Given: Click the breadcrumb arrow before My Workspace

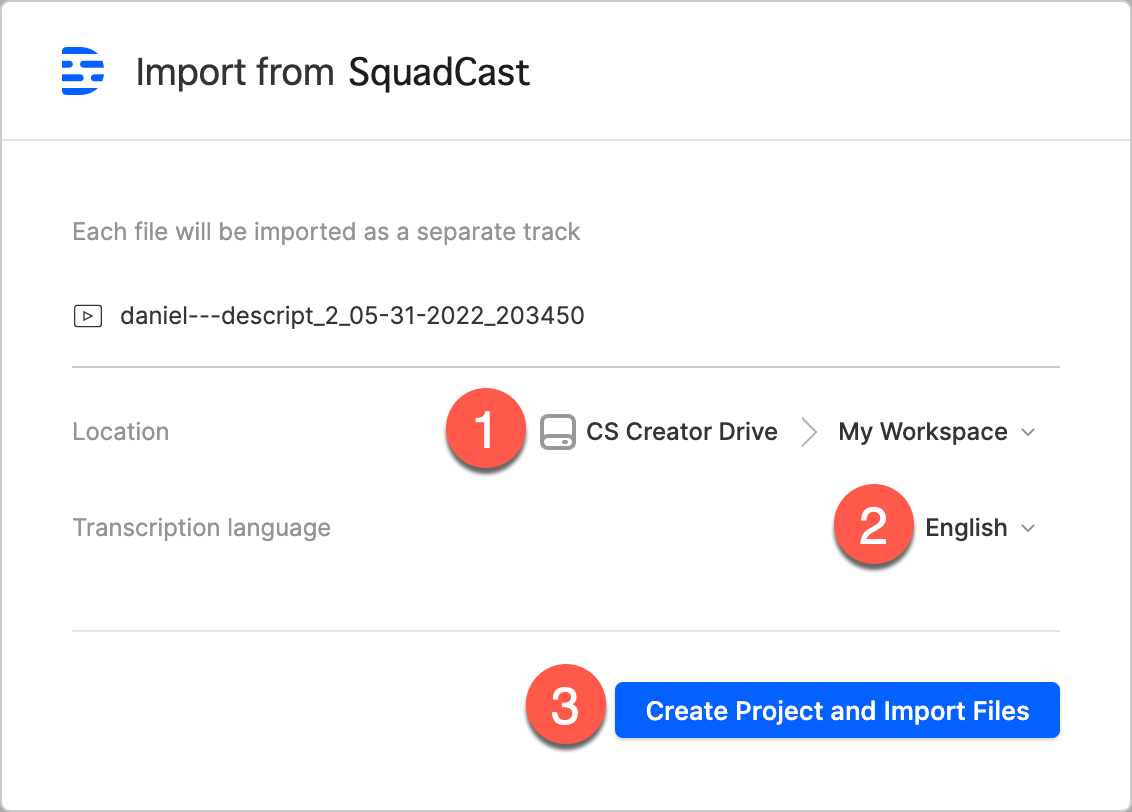Looking at the screenshot, I should point(808,432).
